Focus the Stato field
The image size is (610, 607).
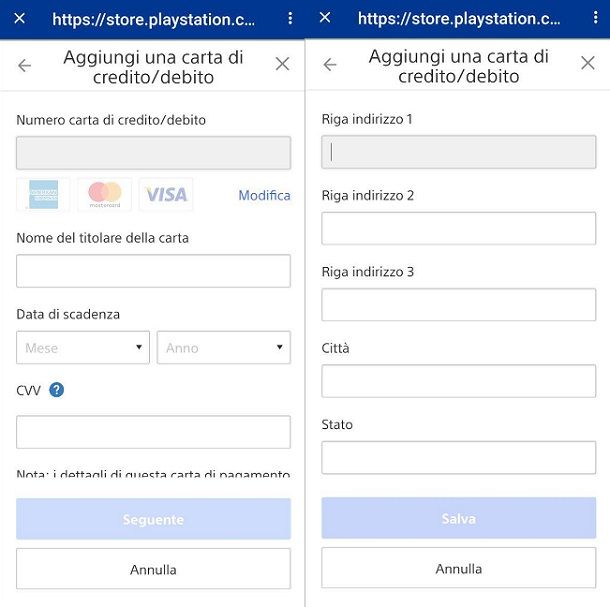coord(459,458)
